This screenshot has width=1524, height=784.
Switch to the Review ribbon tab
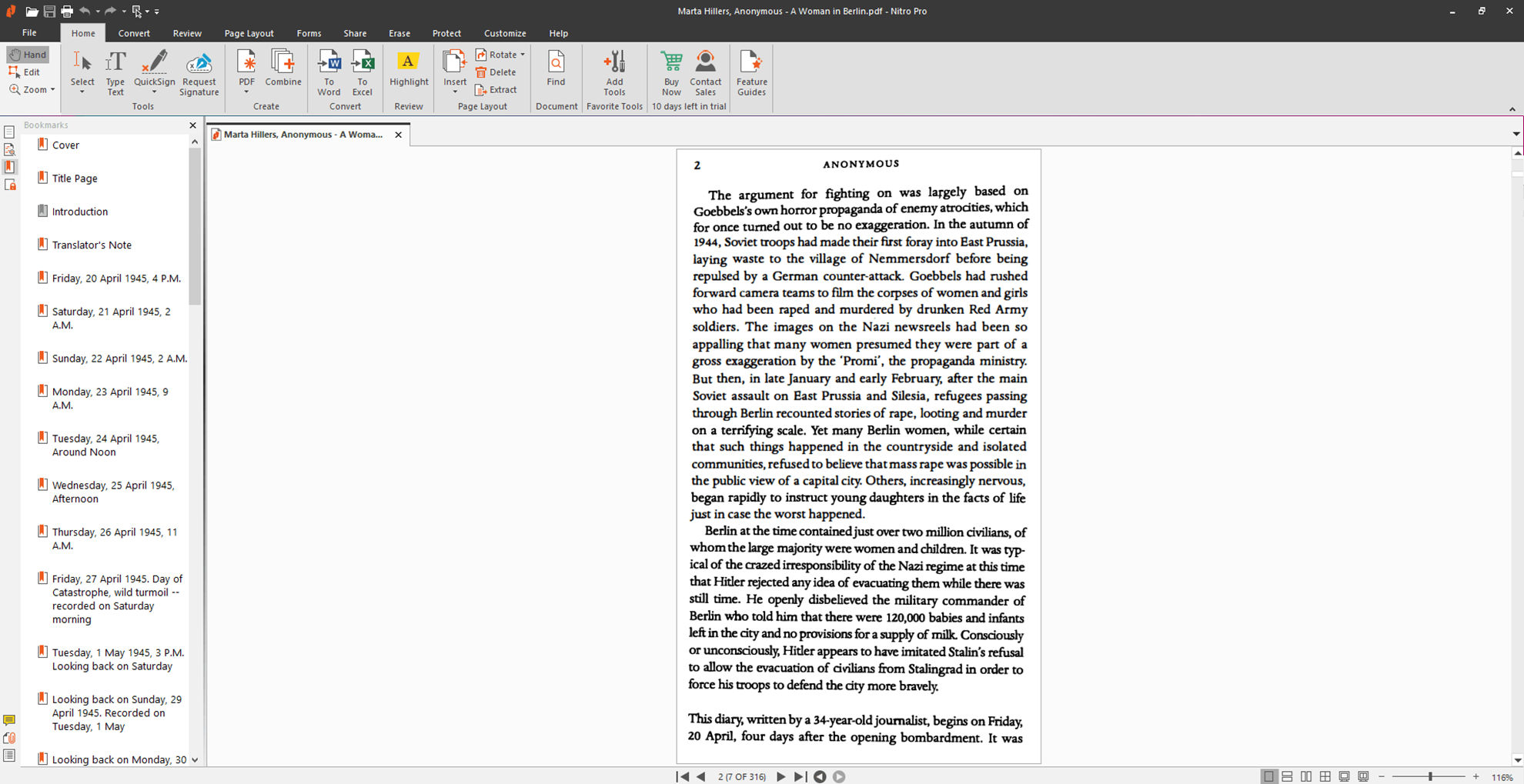tap(187, 33)
